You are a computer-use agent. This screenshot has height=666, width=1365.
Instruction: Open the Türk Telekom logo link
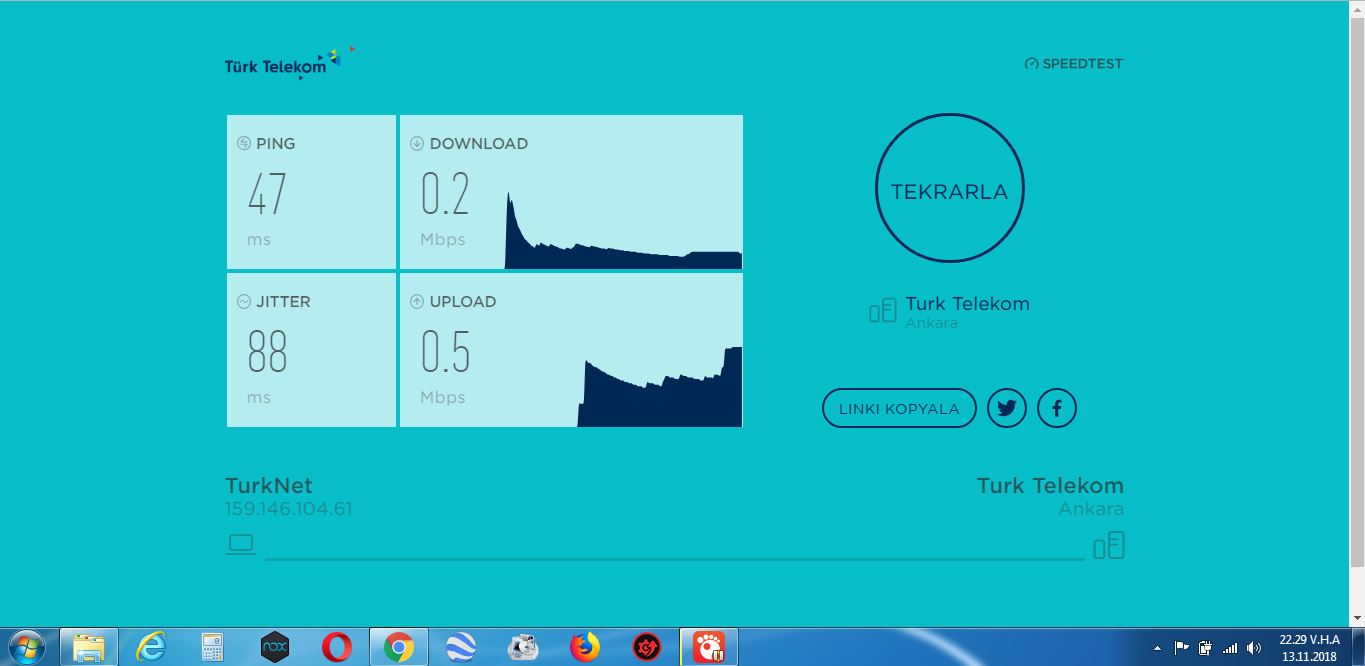[x=289, y=63]
